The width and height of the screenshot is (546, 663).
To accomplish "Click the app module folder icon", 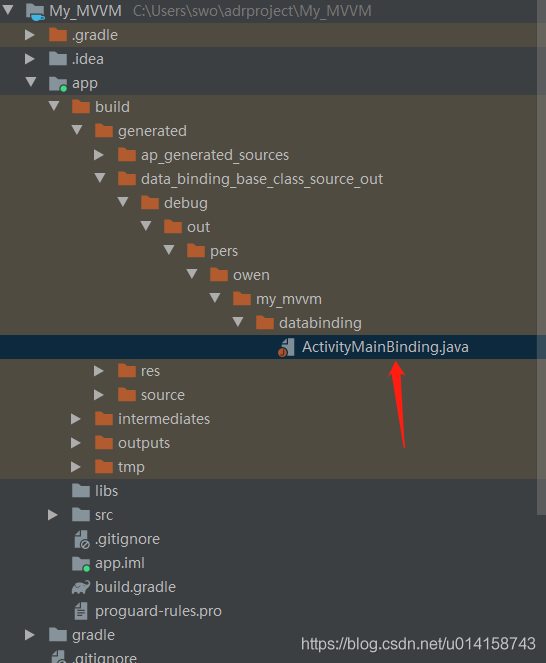I will 58,83.
